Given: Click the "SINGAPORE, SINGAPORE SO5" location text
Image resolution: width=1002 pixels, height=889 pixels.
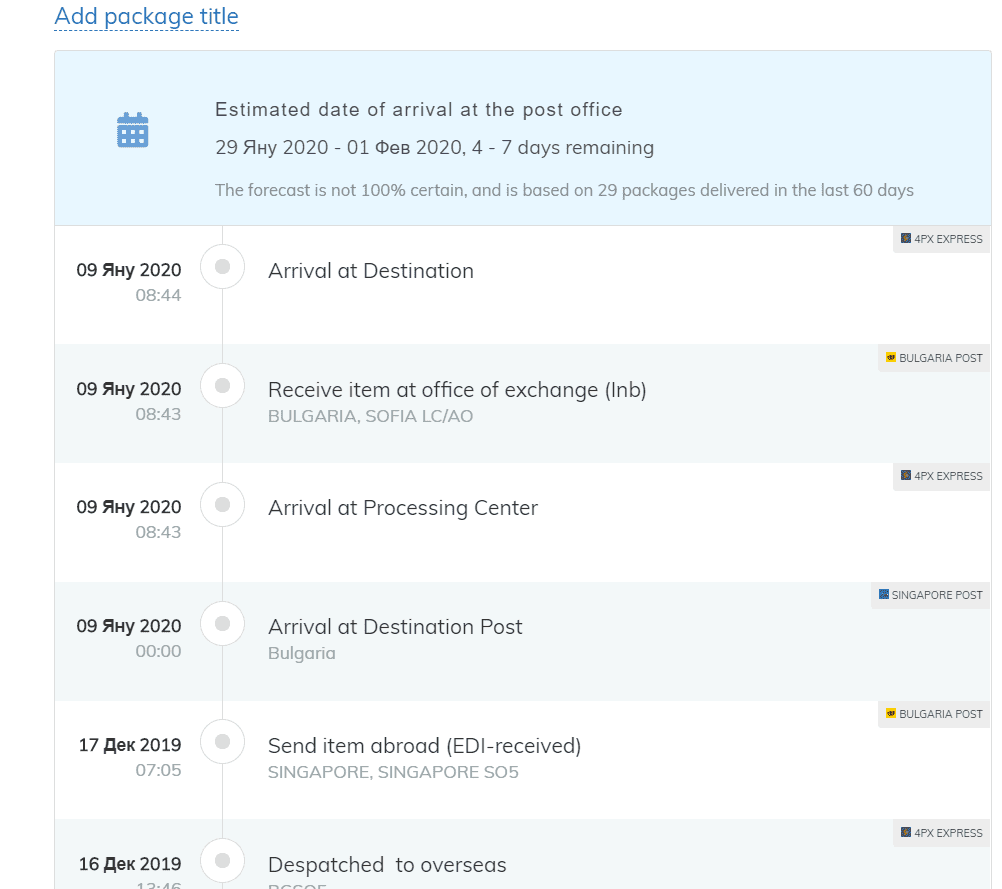Looking at the screenshot, I should point(393,772).
